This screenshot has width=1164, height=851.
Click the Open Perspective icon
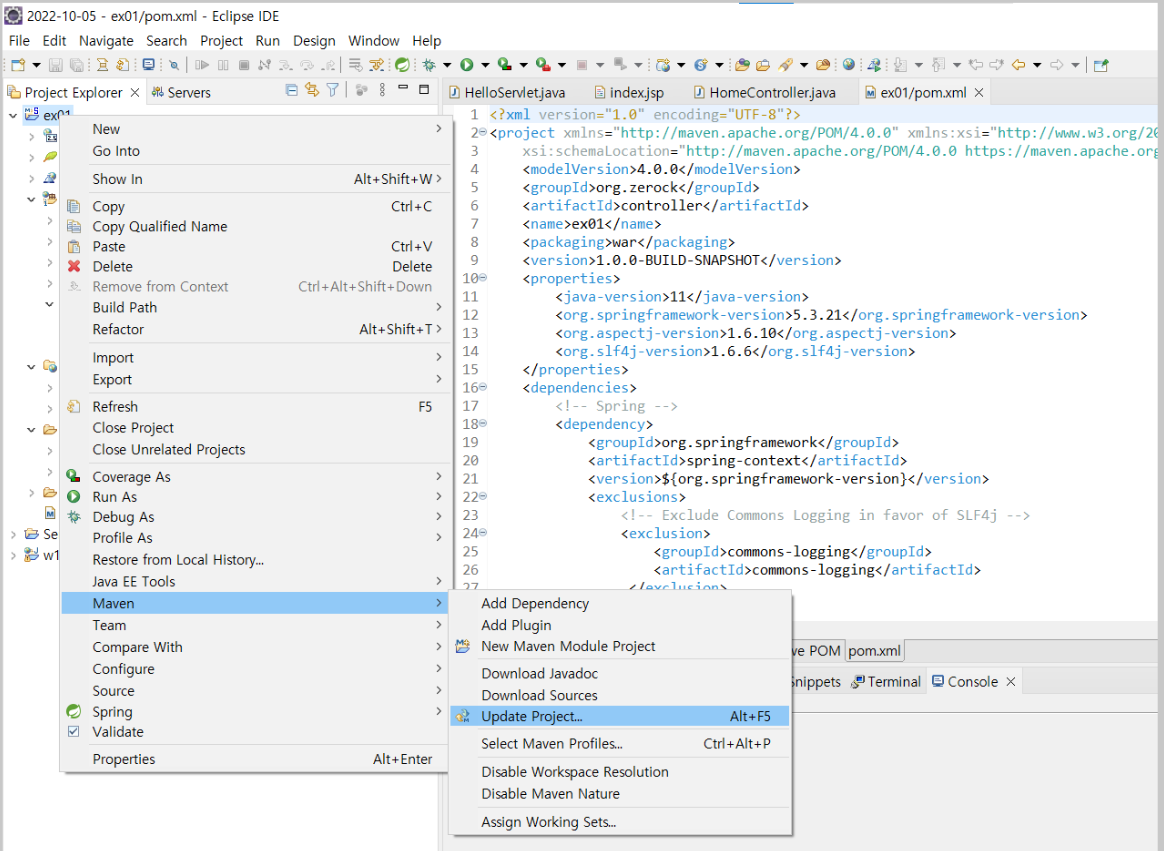tap(1101, 65)
